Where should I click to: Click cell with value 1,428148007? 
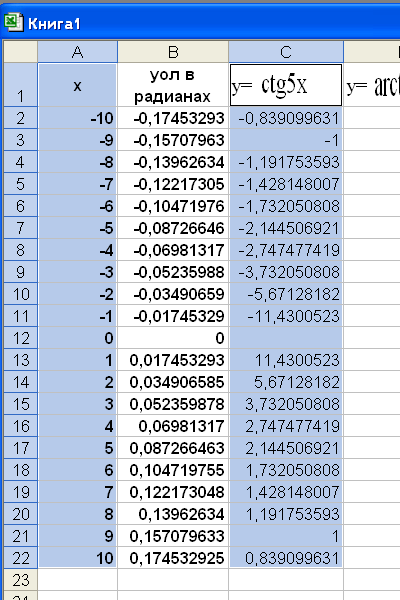tap(286, 492)
